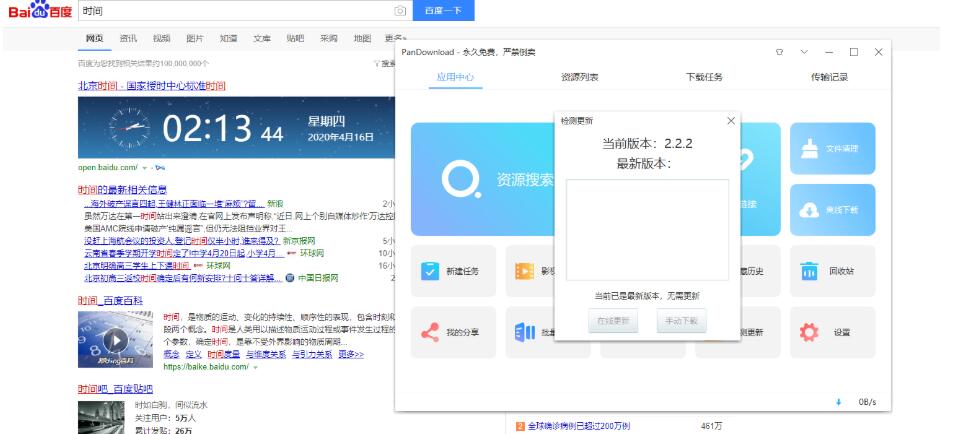Viewport: 966px width, 434px height.
Task: Open 文件清理 broom icon tile
Action: (809, 148)
